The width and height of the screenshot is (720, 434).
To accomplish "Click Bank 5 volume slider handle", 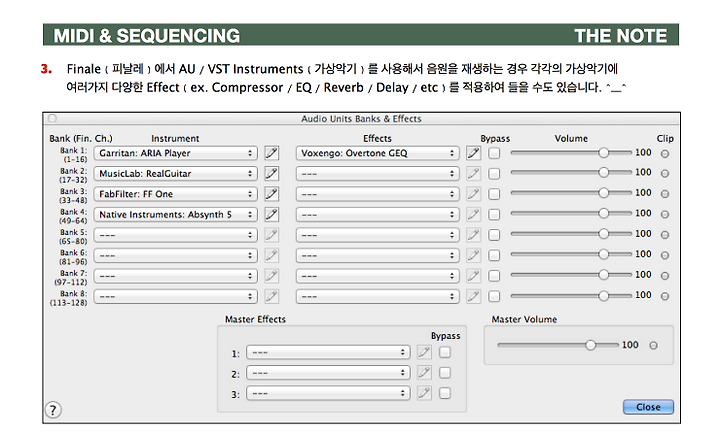I will [603, 234].
